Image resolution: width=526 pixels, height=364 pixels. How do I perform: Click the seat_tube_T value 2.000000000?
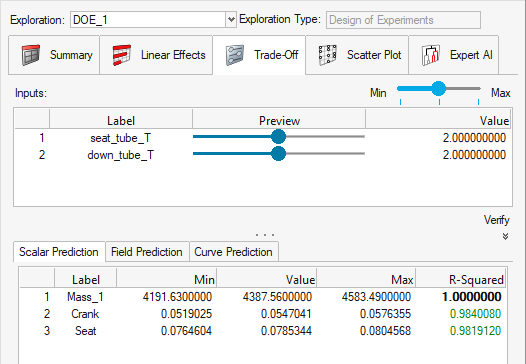coord(474,138)
